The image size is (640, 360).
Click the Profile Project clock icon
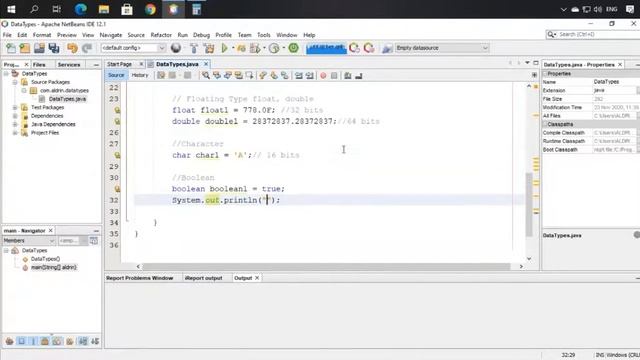click(x=274, y=48)
